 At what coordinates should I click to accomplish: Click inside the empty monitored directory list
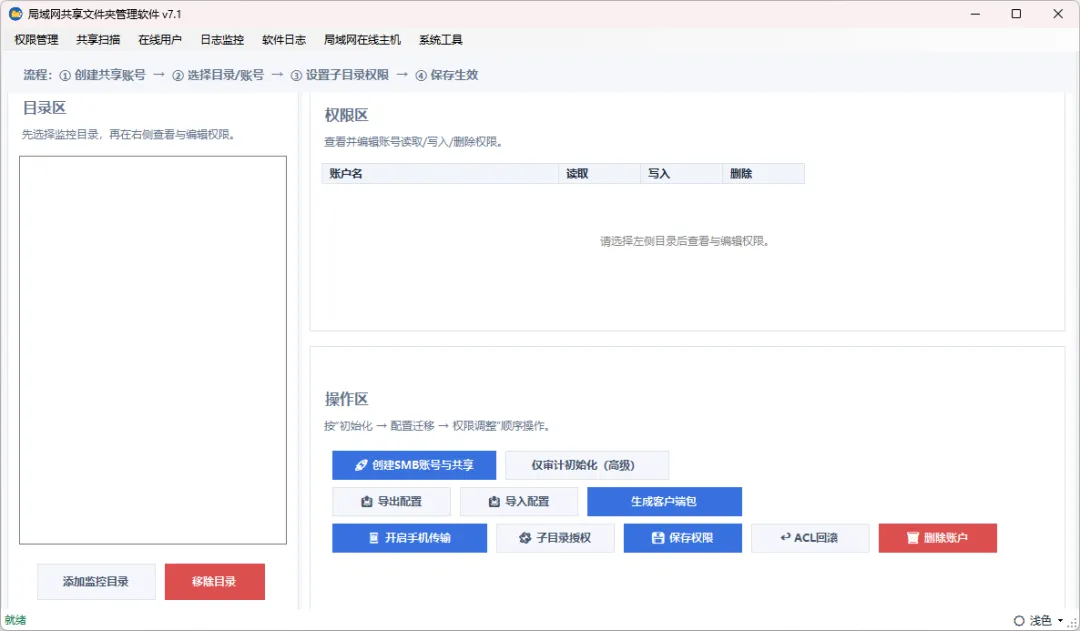tap(153, 350)
